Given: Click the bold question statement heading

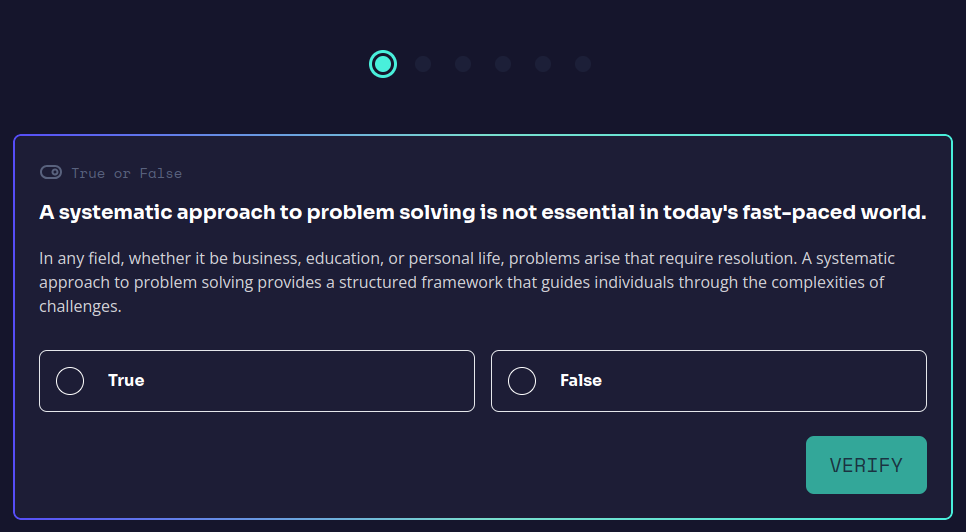Looking at the screenshot, I should (x=482, y=213).
